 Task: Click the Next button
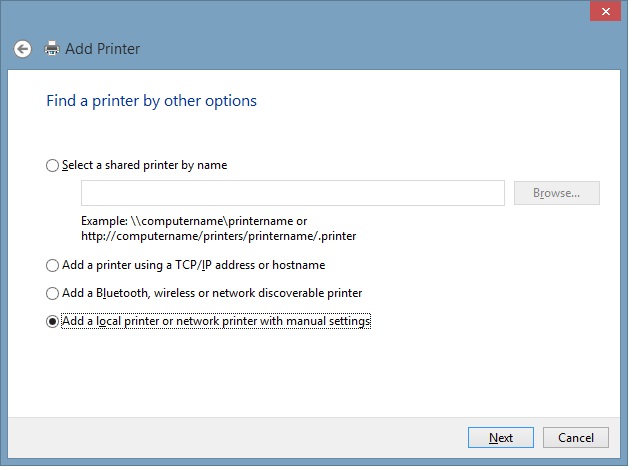(x=501, y=438)
